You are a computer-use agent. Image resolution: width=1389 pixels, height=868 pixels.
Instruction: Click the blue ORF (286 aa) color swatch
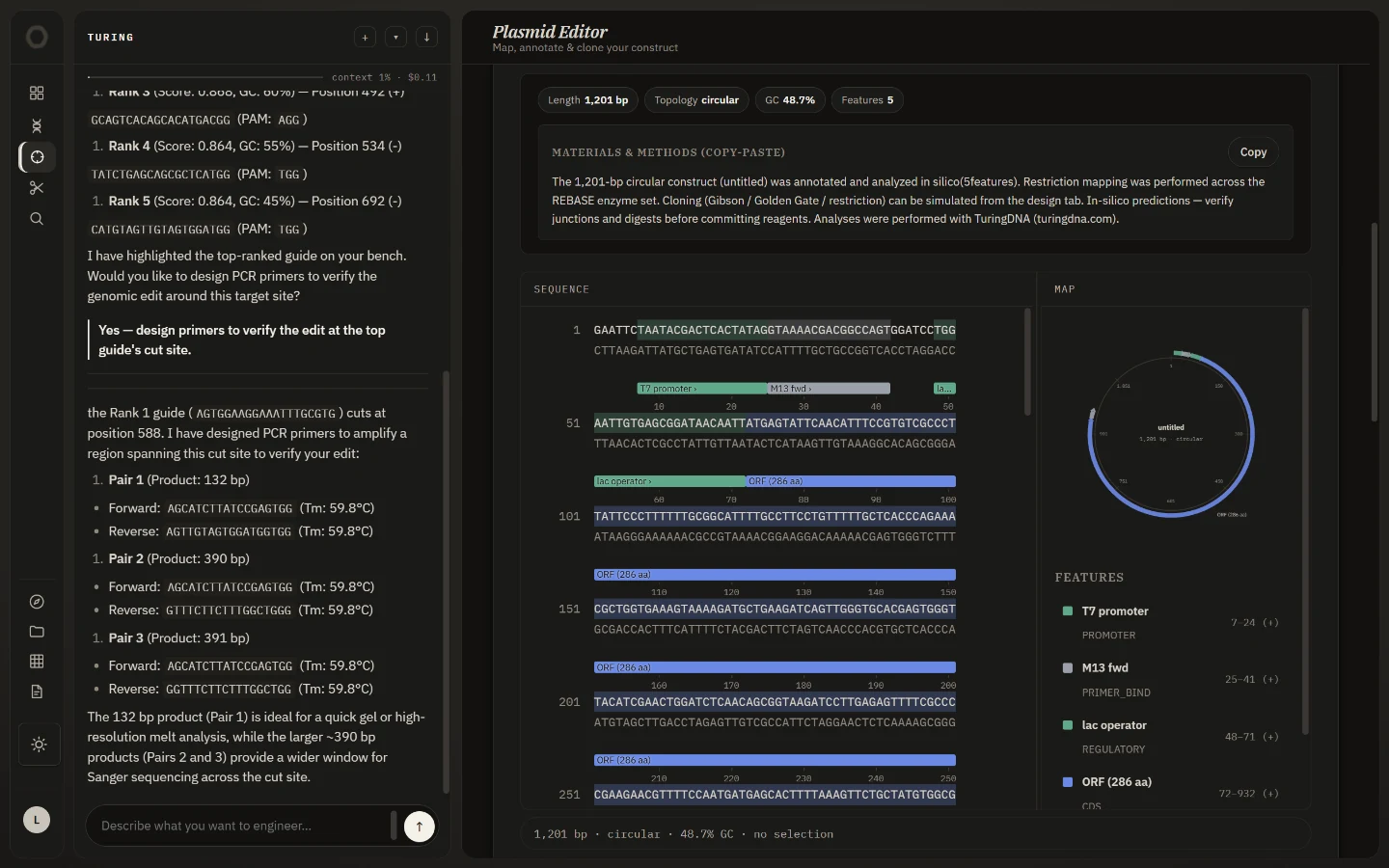(1068, 782)
